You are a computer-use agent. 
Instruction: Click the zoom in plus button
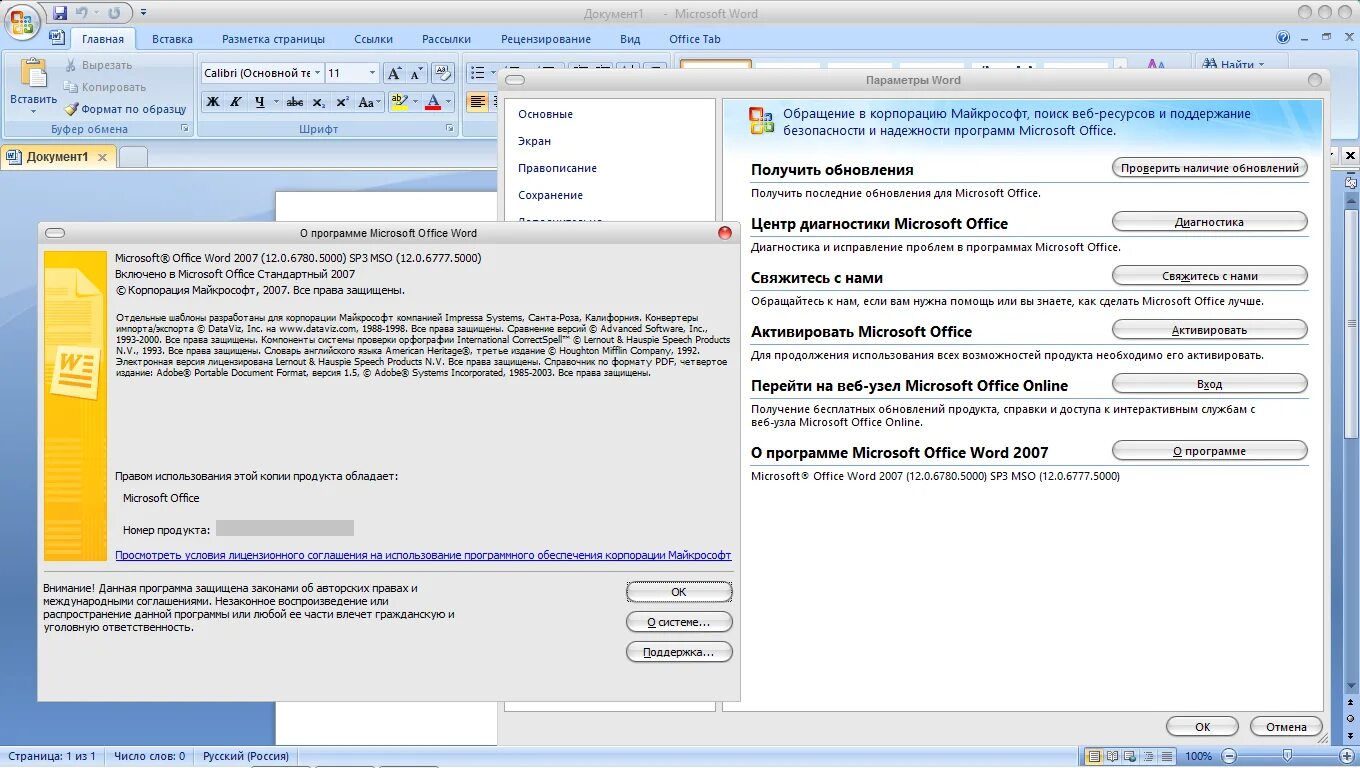coord(1345,756)
